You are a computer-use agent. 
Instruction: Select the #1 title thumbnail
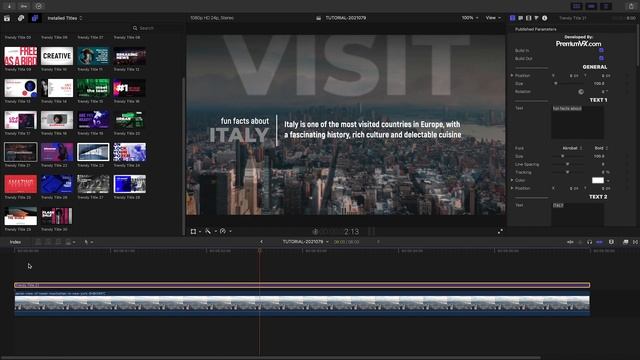coord(129,88)
